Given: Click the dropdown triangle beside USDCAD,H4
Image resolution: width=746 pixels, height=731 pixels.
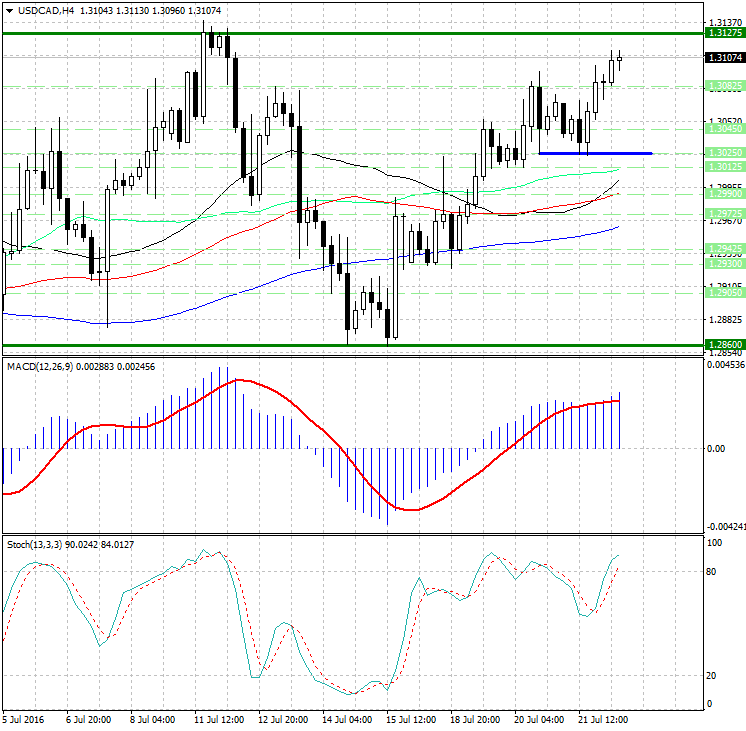Looking at the screenshot, I should point(7,11).
